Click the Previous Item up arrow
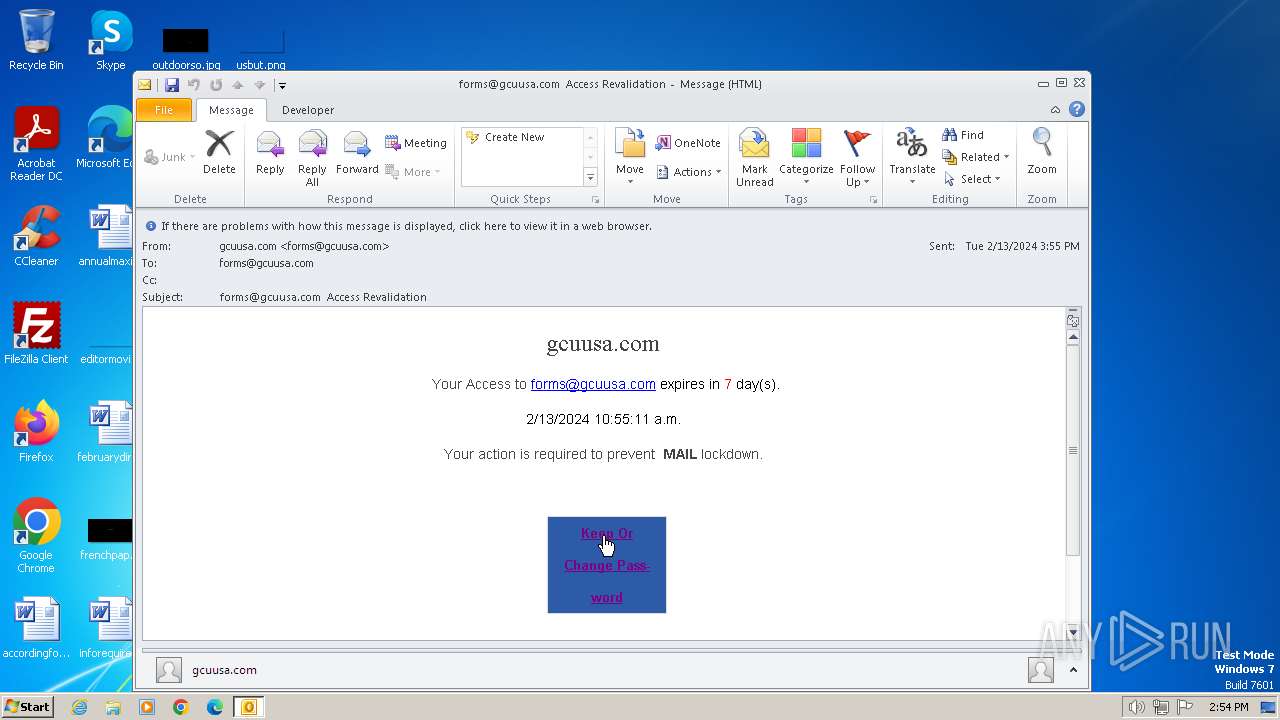Viewport: 1280px width, 720px height. tap(238, 85)
